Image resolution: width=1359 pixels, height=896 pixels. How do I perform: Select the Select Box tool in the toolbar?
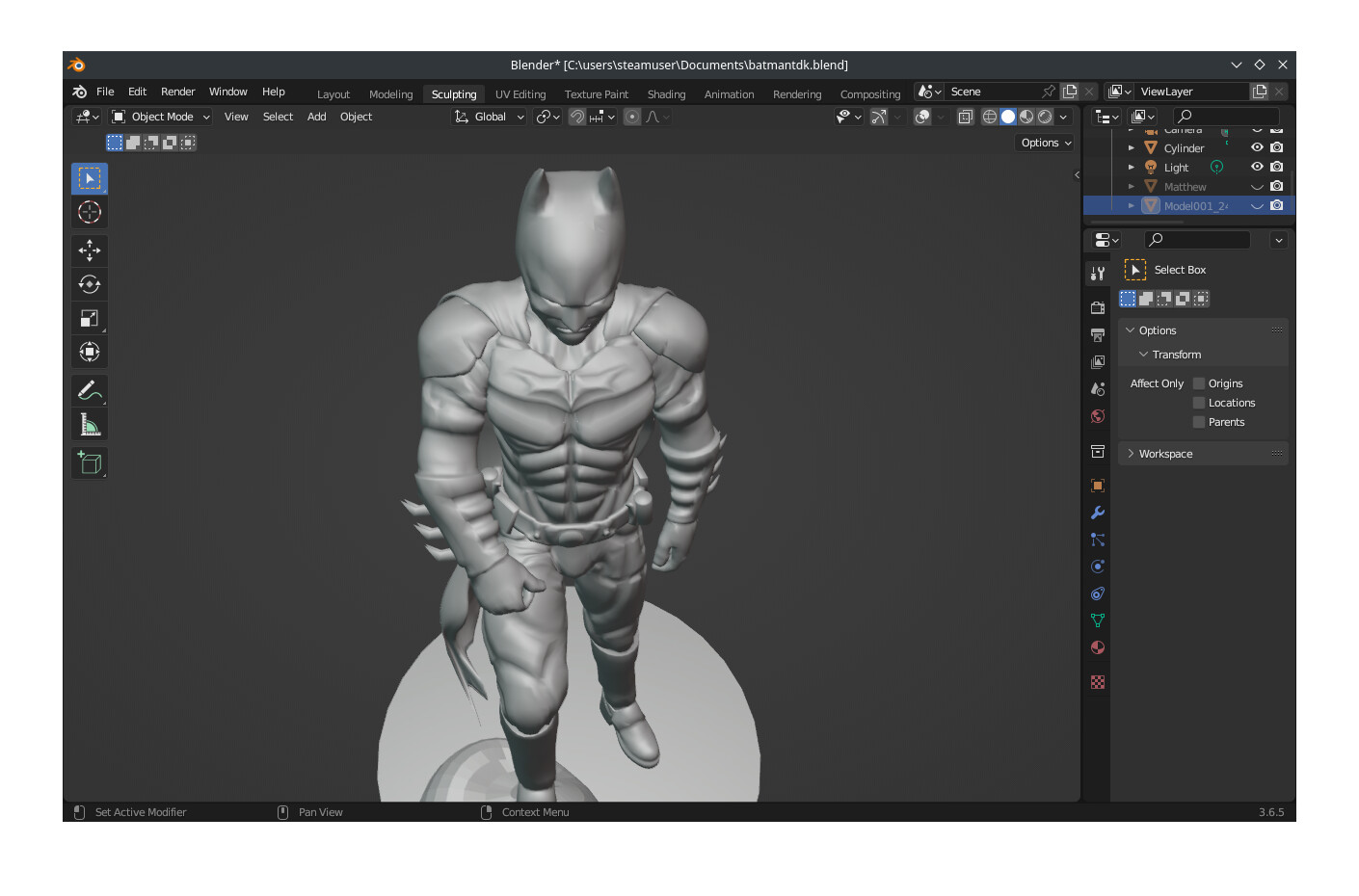90,179
